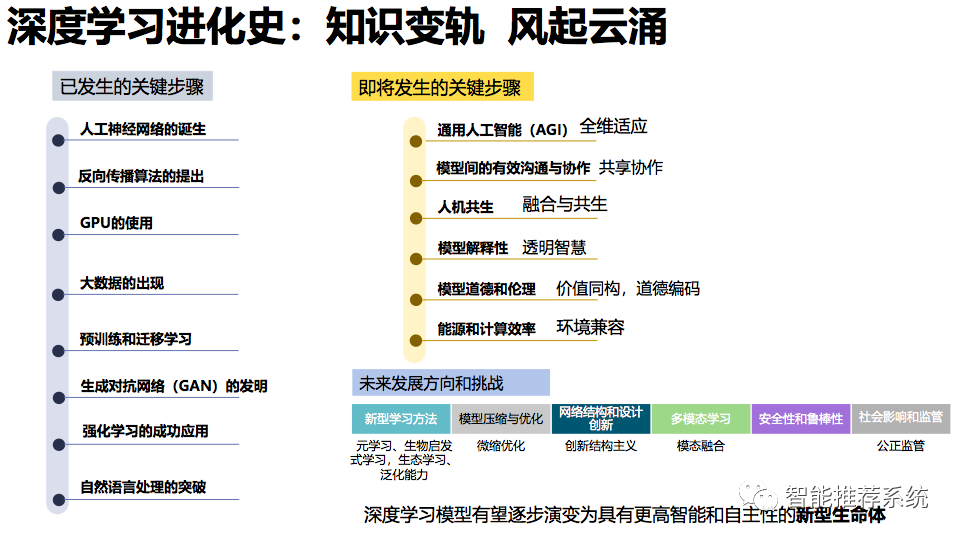Select the 未来发展方向和挑战 blue header
This screenshot has height=540, width=960.
point(451,383)
